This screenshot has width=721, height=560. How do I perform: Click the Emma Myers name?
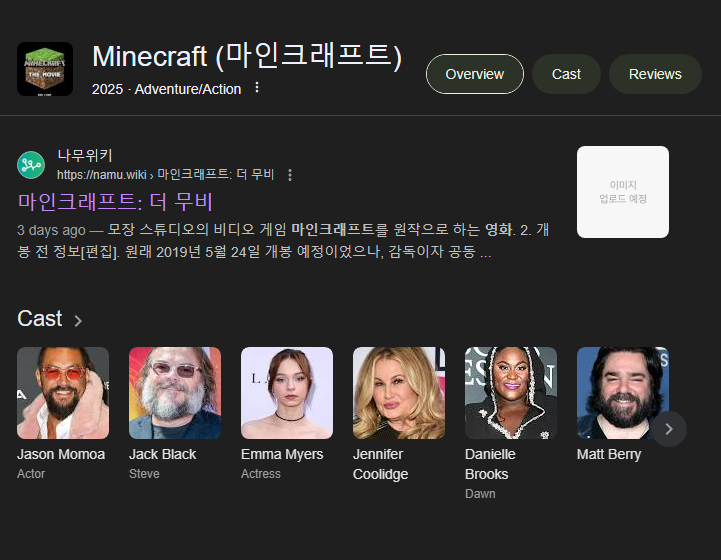(x=282, y=454)
